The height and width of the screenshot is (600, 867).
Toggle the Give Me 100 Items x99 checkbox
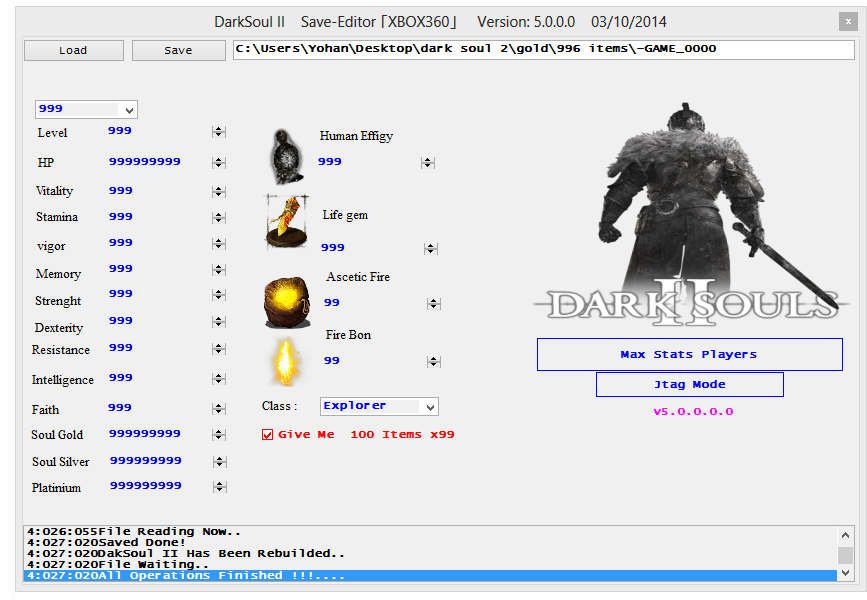click(267, 434)
